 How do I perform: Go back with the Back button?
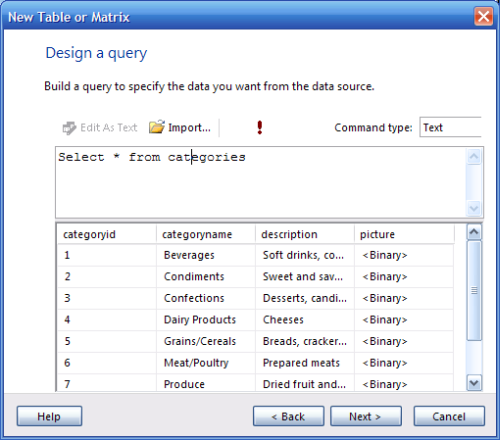[288, 416]
